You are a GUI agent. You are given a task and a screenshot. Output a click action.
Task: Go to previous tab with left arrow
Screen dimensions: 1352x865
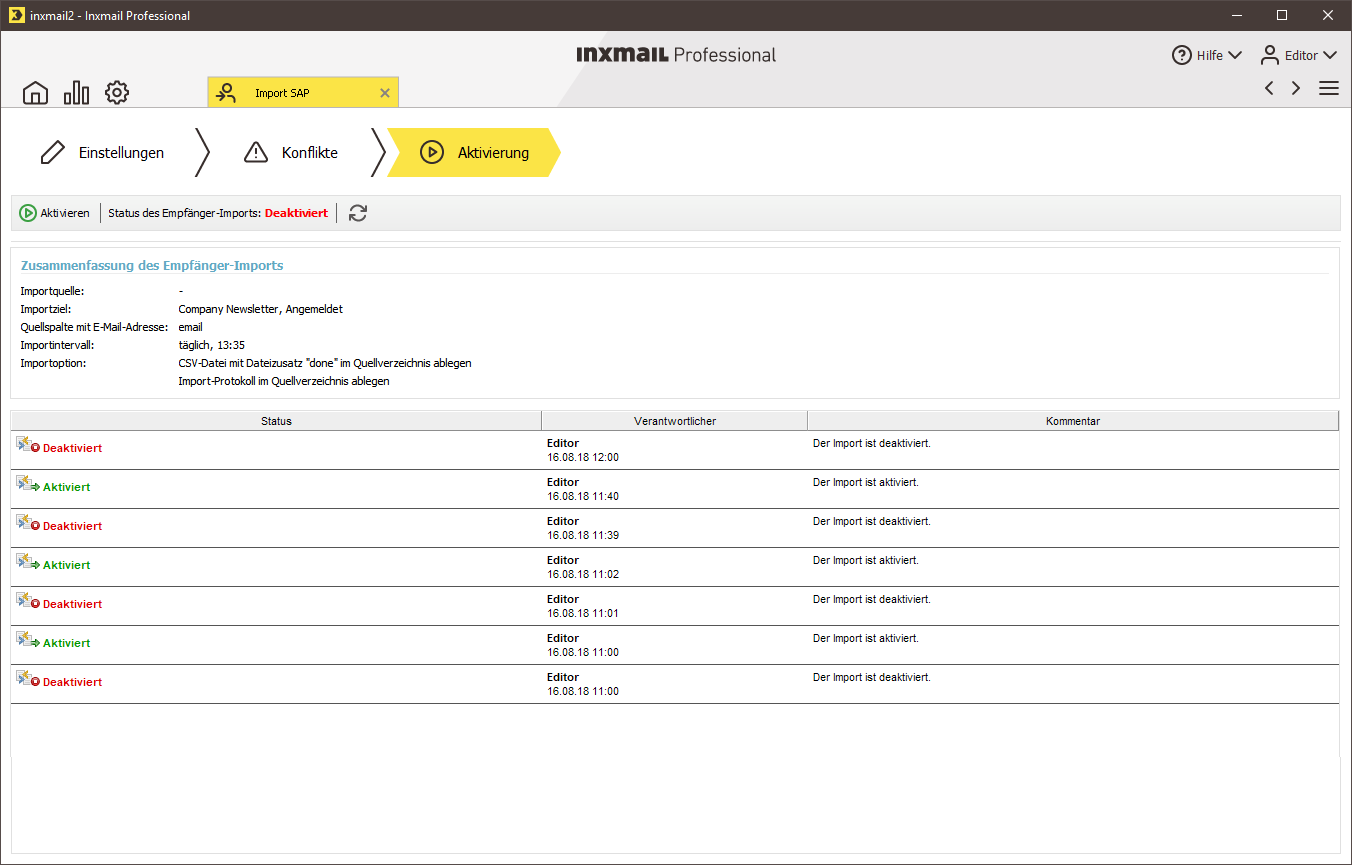[1269, 88]
